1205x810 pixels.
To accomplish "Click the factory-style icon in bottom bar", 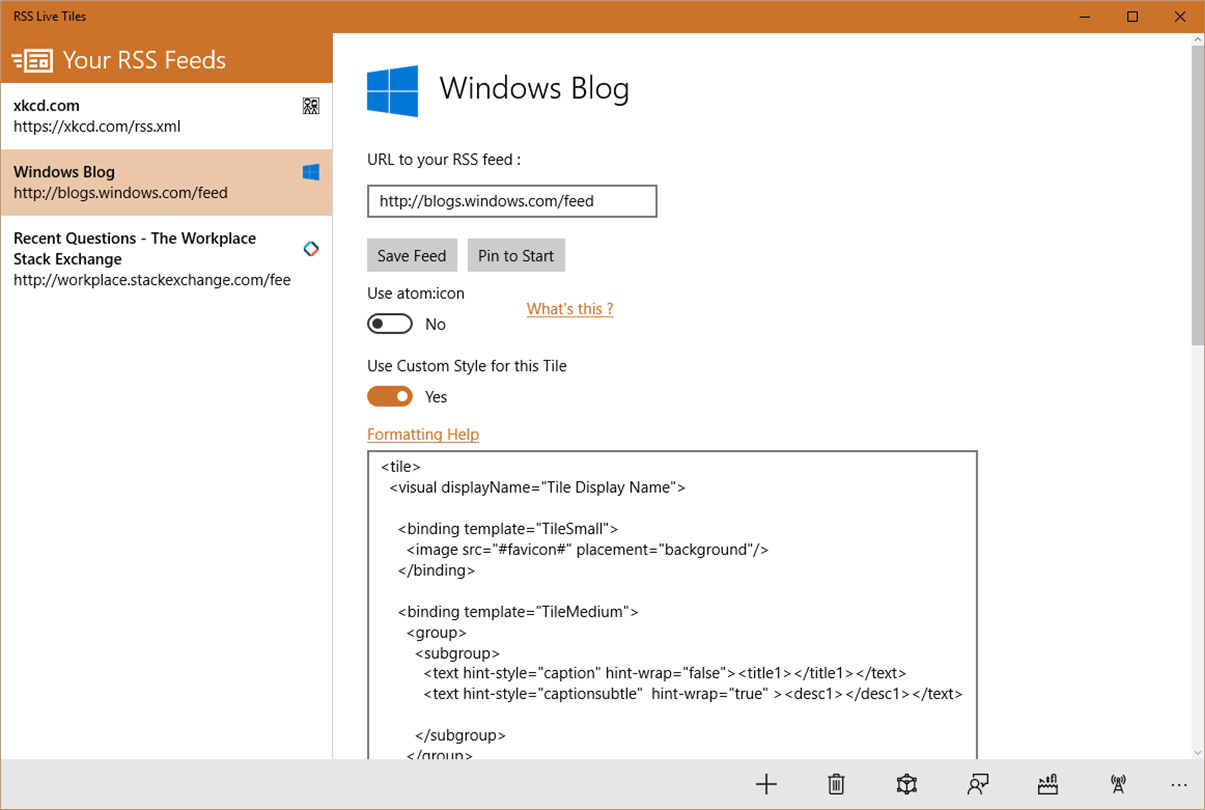I will coord(1048,785).
